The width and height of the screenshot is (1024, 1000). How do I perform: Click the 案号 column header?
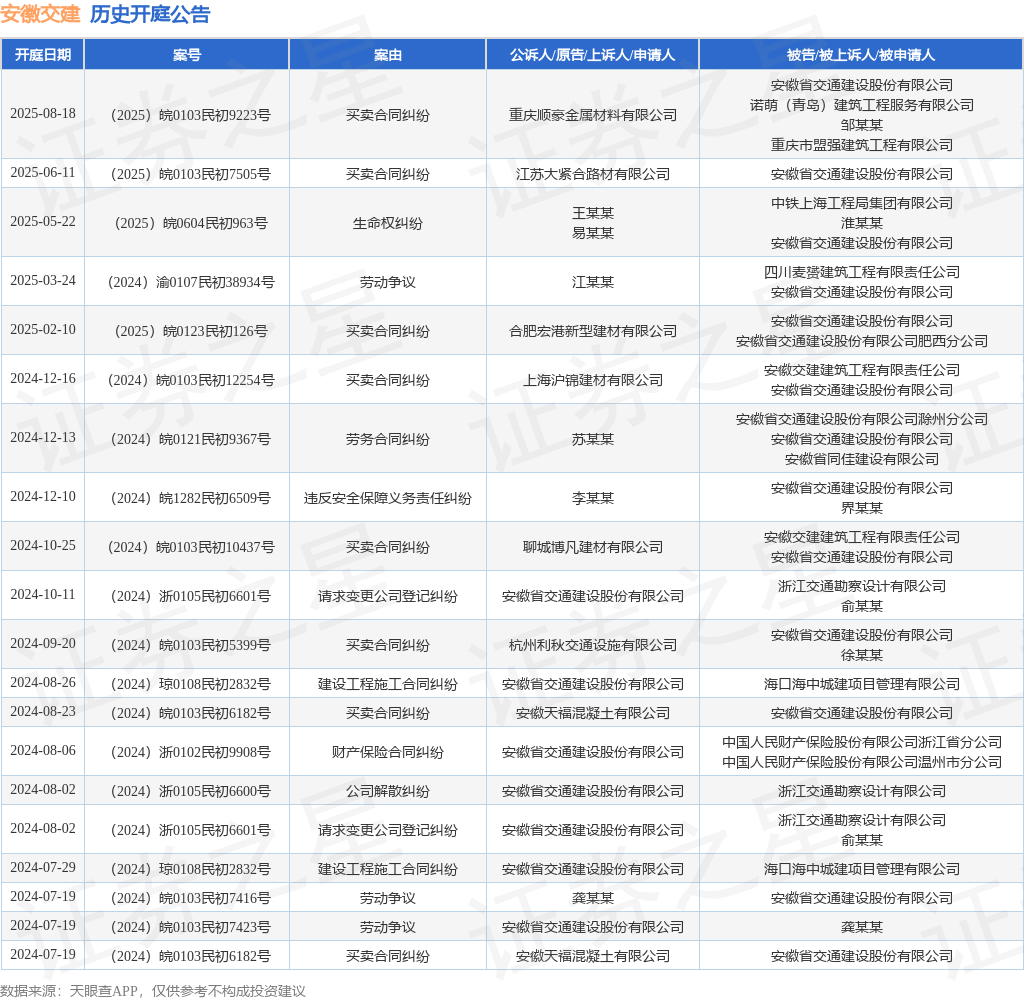pos(187,55)
